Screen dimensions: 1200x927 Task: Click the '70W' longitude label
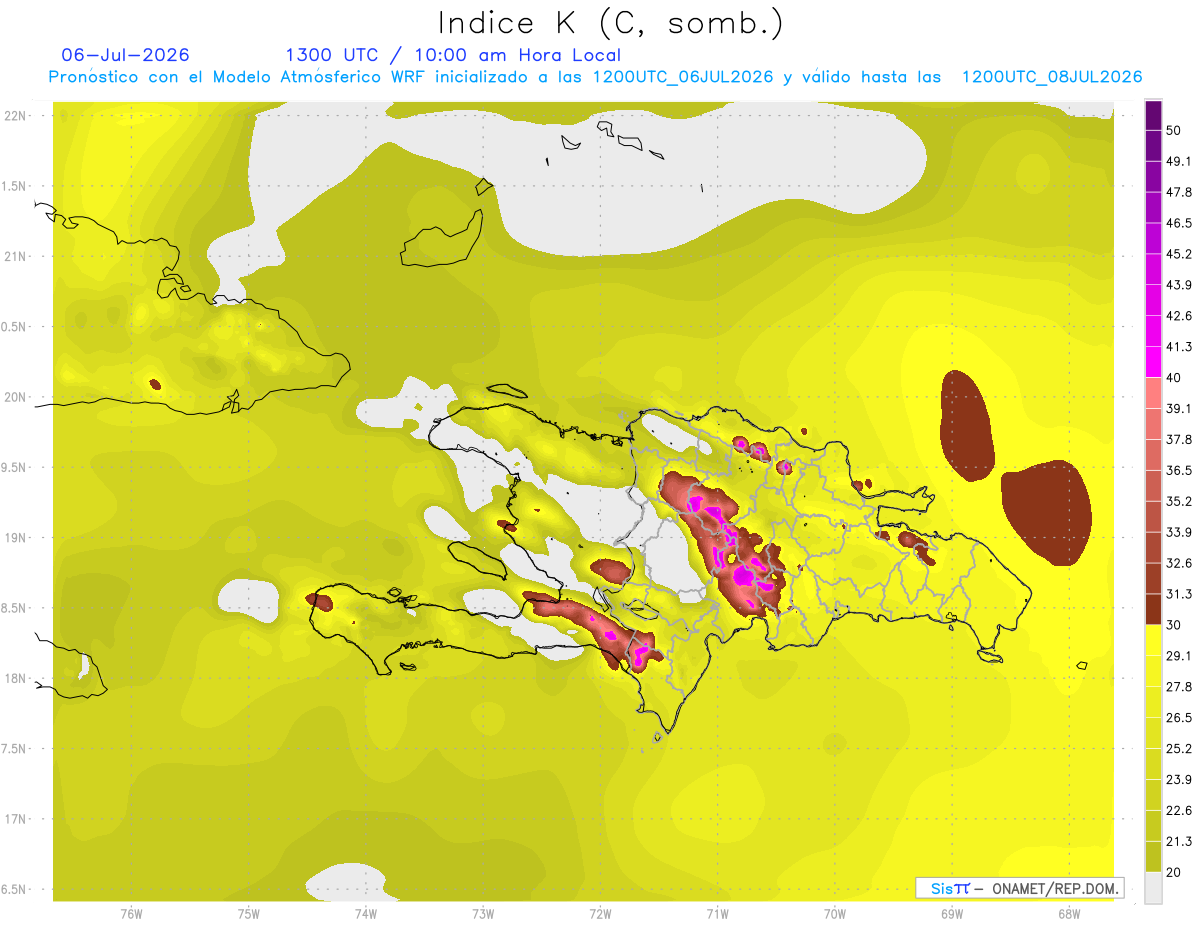835,914
